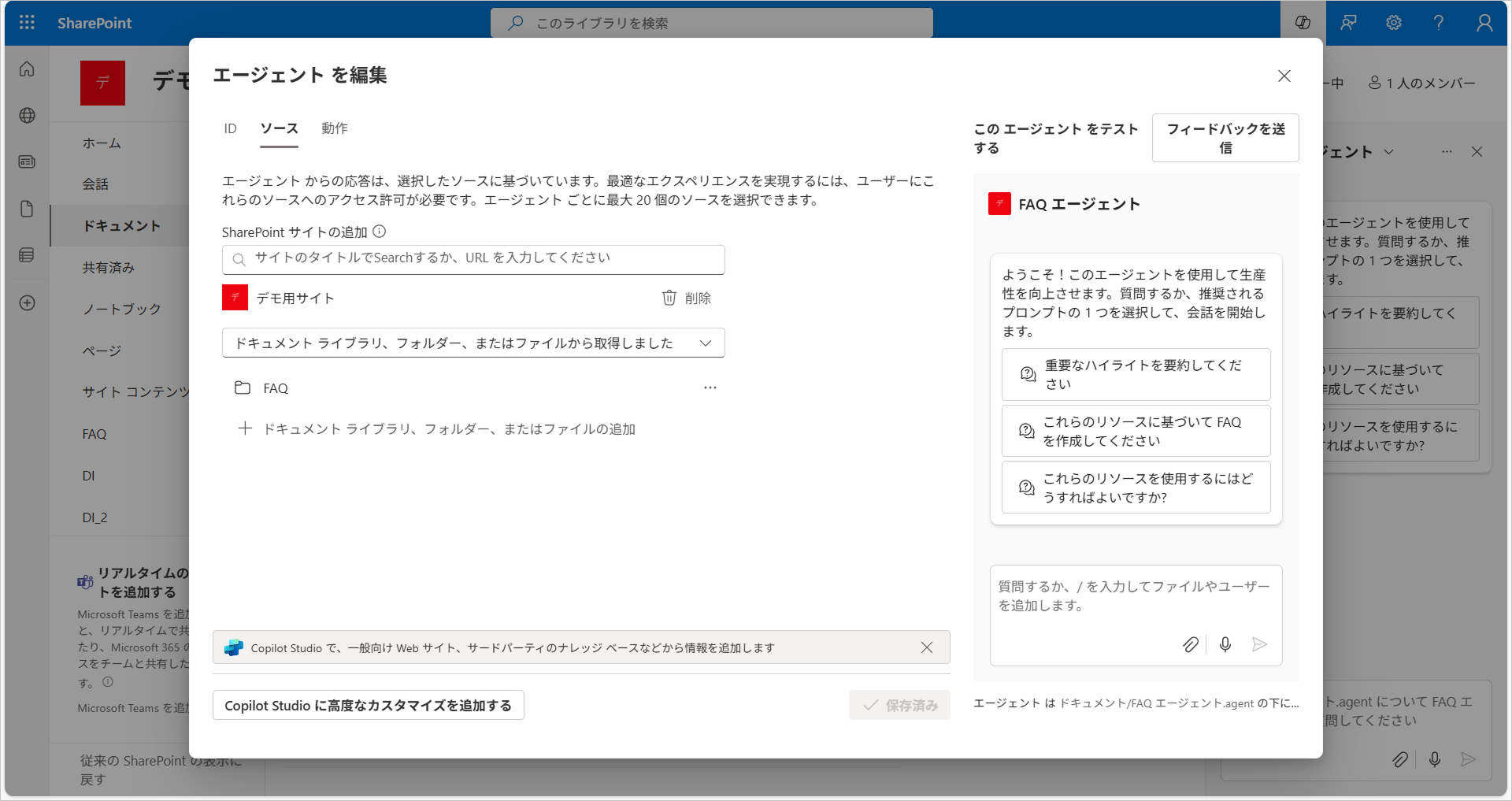Click Copilot Studio に高度なカスタマイズを追加する button
Image resolution: width=1512 pixels, height=801 pixels.
point(369,705)
